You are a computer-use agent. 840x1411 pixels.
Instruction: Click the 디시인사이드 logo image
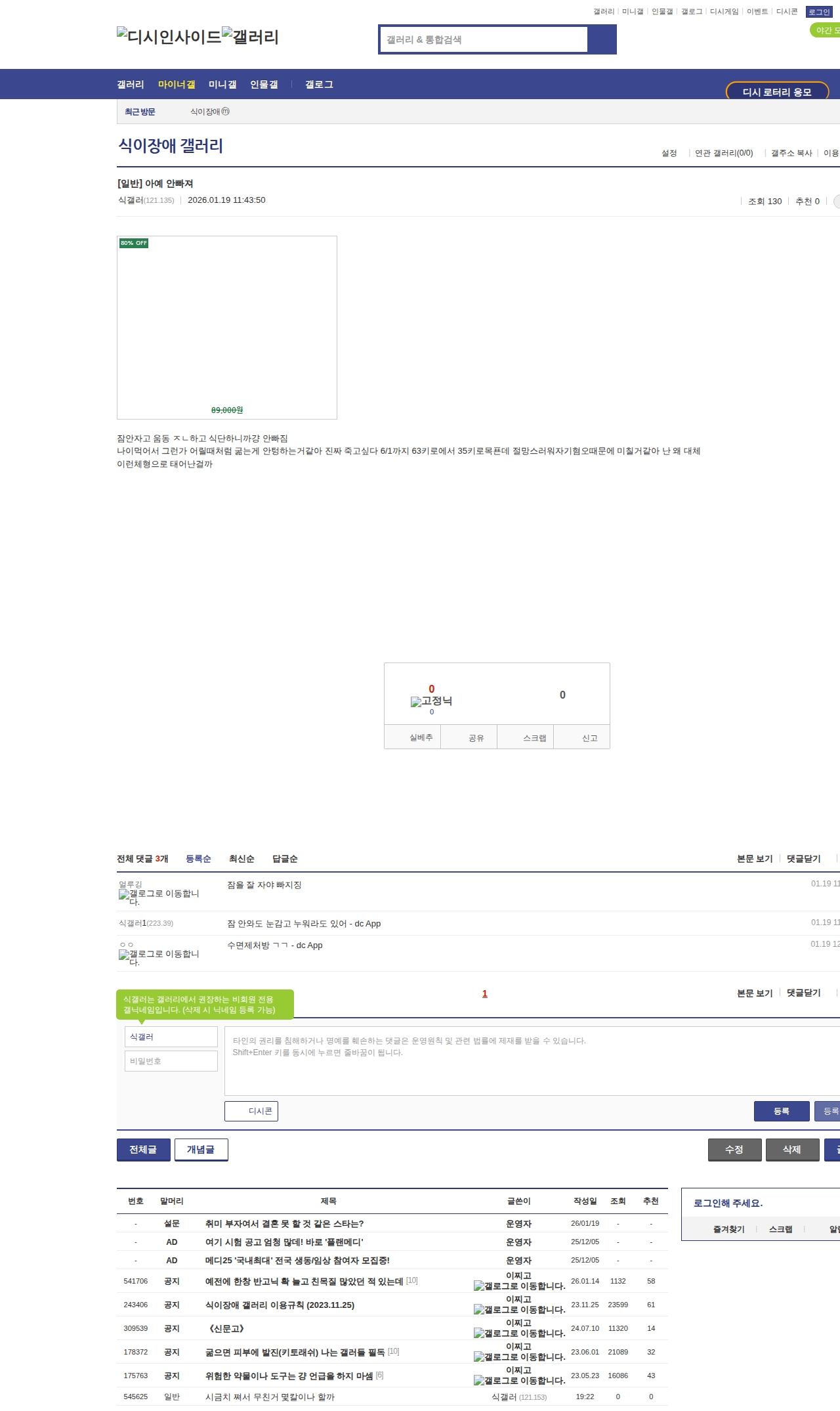[x=169, y=37]
